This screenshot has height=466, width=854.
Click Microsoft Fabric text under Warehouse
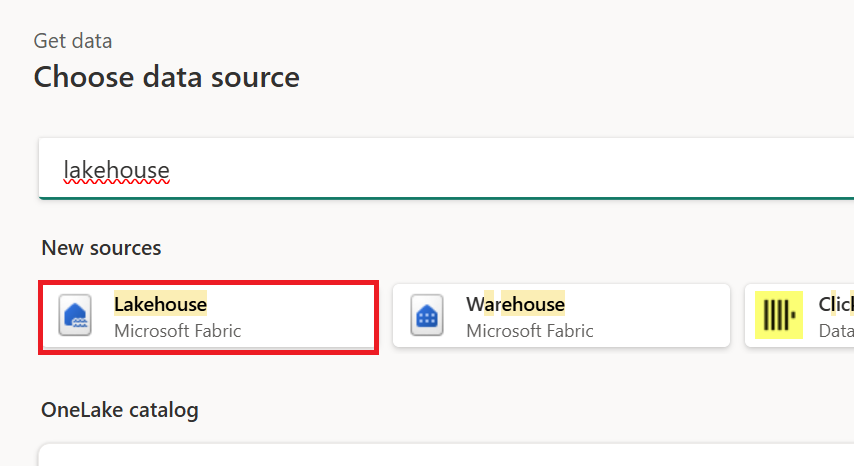coord(530,331)
